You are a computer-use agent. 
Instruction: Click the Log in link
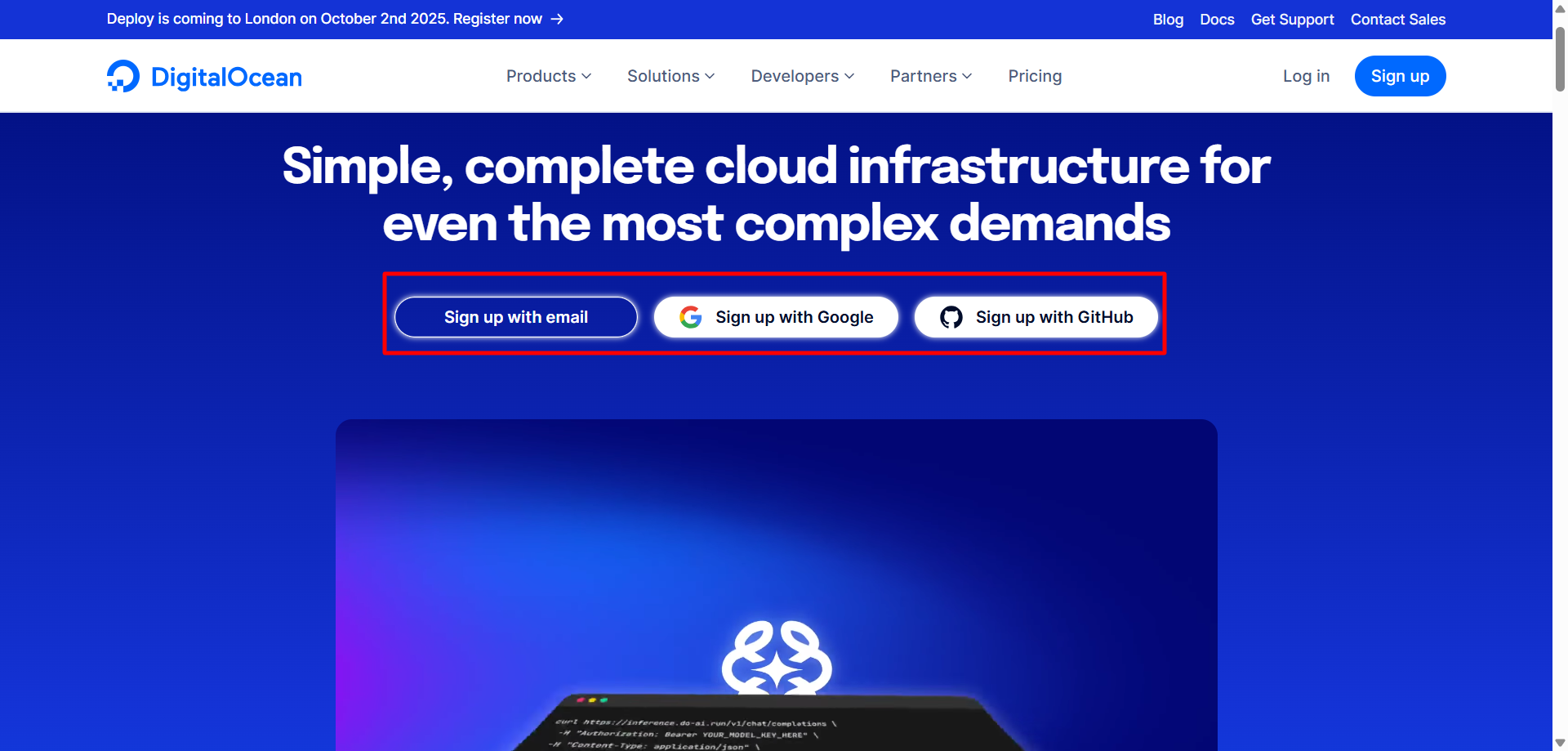(x=1306, y=76)
